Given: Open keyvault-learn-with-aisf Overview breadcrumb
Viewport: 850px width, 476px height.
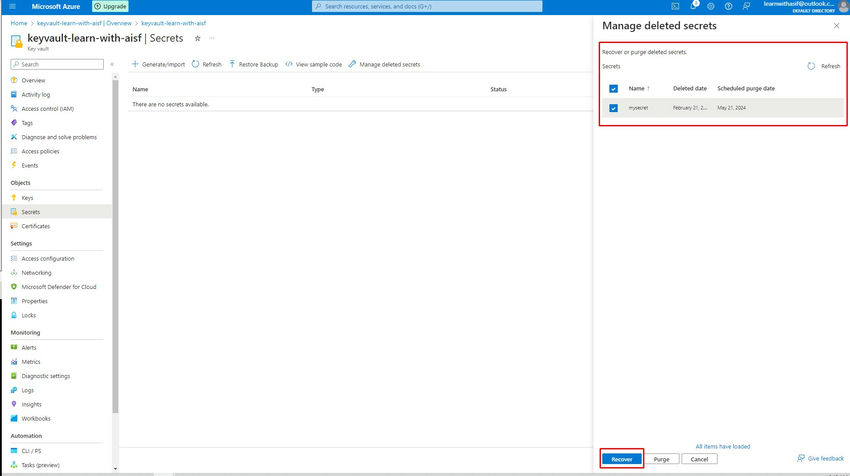Looking at the screenshot, I should point(84,23).
